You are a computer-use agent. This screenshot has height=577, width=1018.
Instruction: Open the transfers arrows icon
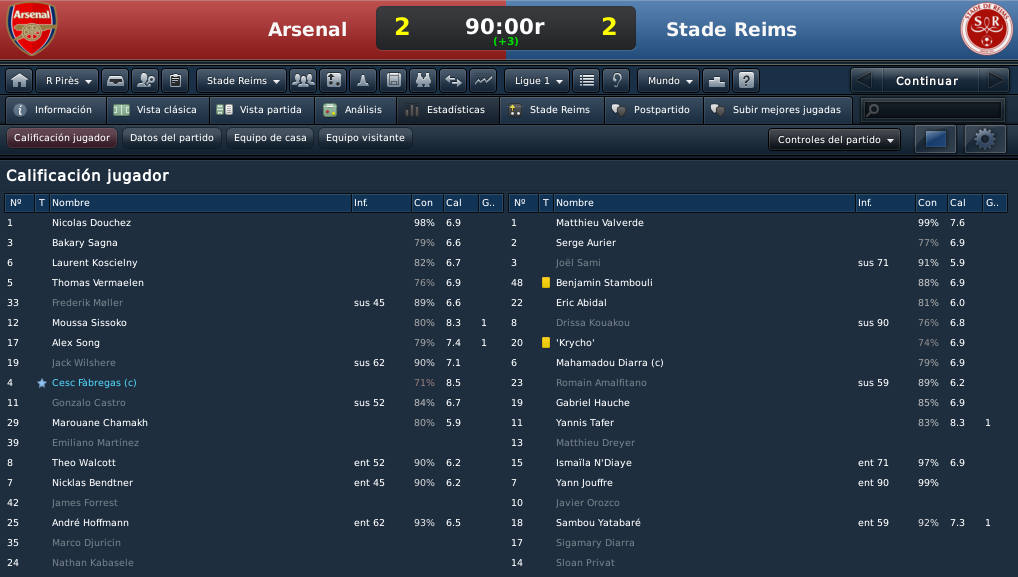tap(453, 80)
